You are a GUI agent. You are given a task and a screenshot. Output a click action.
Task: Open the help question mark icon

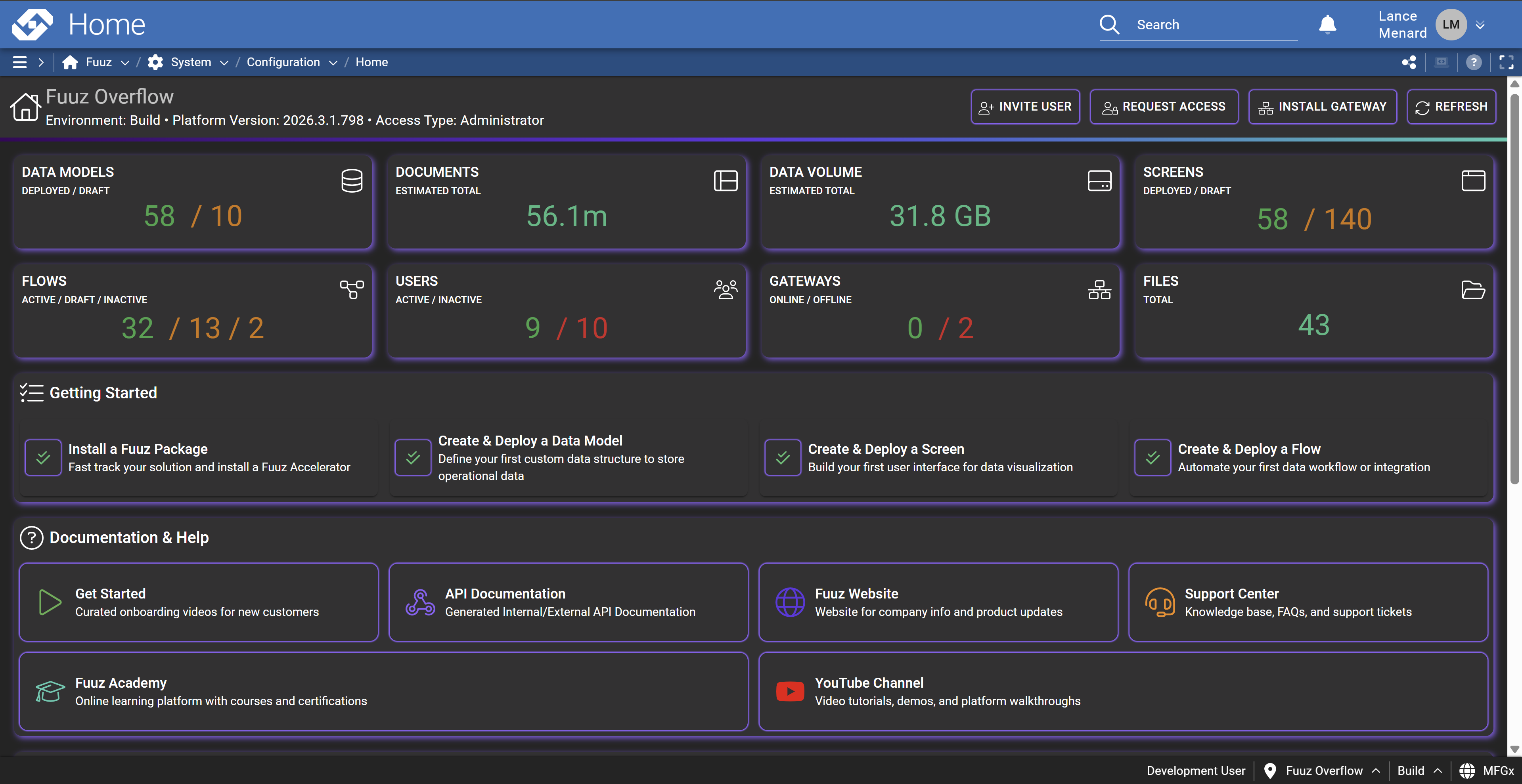1474,62
